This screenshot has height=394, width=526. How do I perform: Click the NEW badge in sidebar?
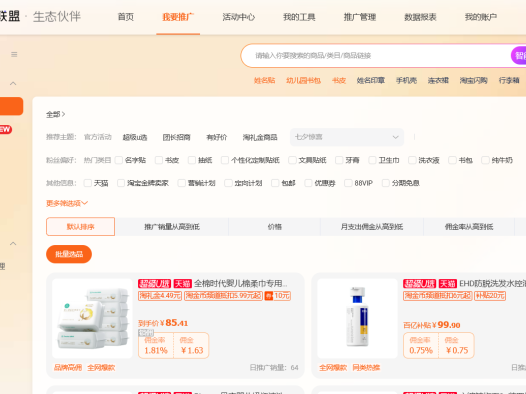(x=6, y=129)
